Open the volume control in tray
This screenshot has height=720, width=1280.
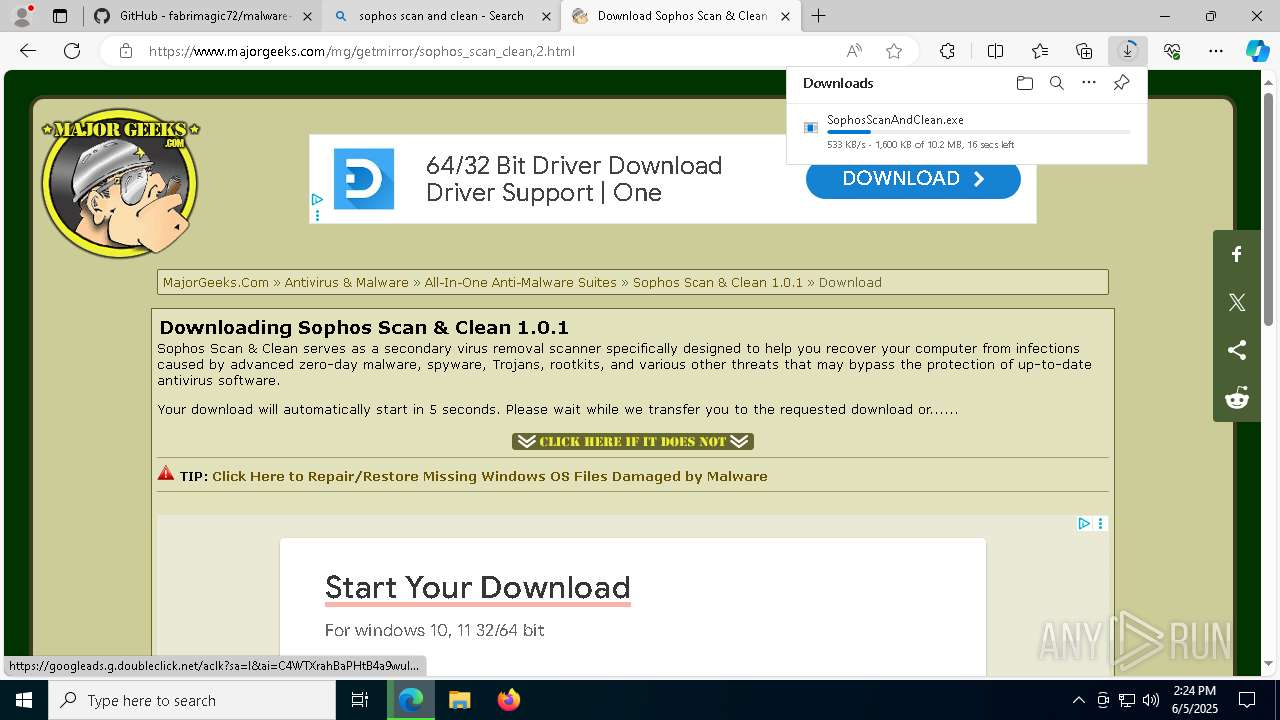pyautogui.click(x=1150, y=700)
